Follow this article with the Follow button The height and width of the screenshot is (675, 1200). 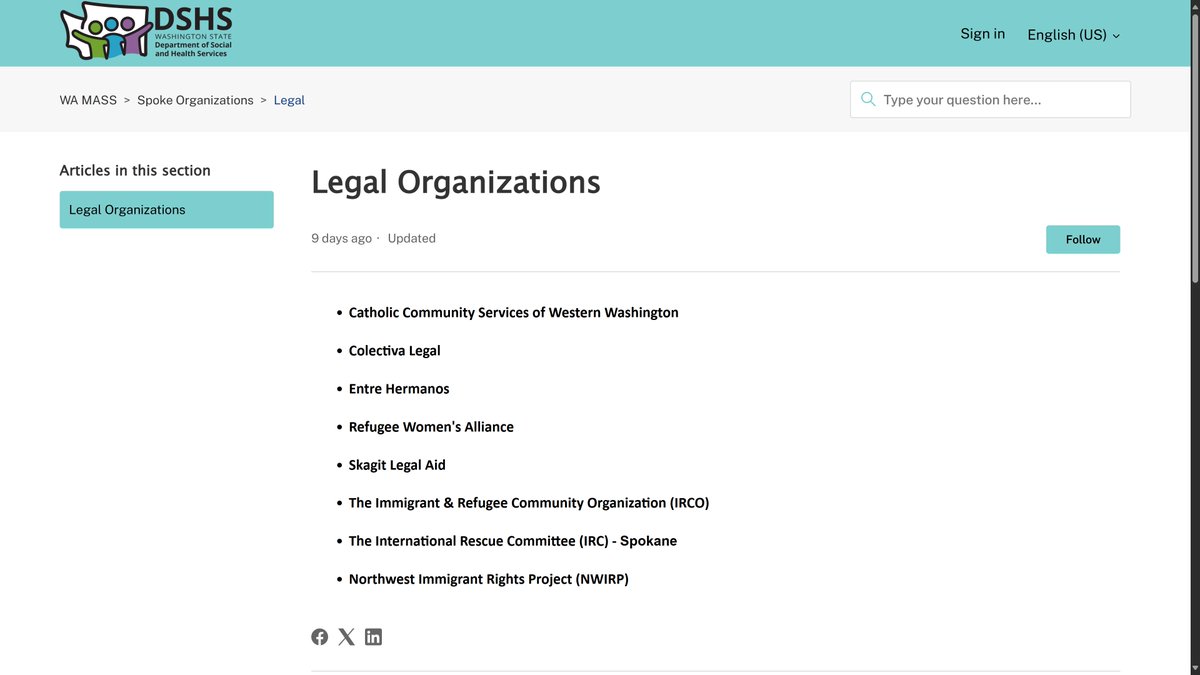click(x=1083, y=239)
